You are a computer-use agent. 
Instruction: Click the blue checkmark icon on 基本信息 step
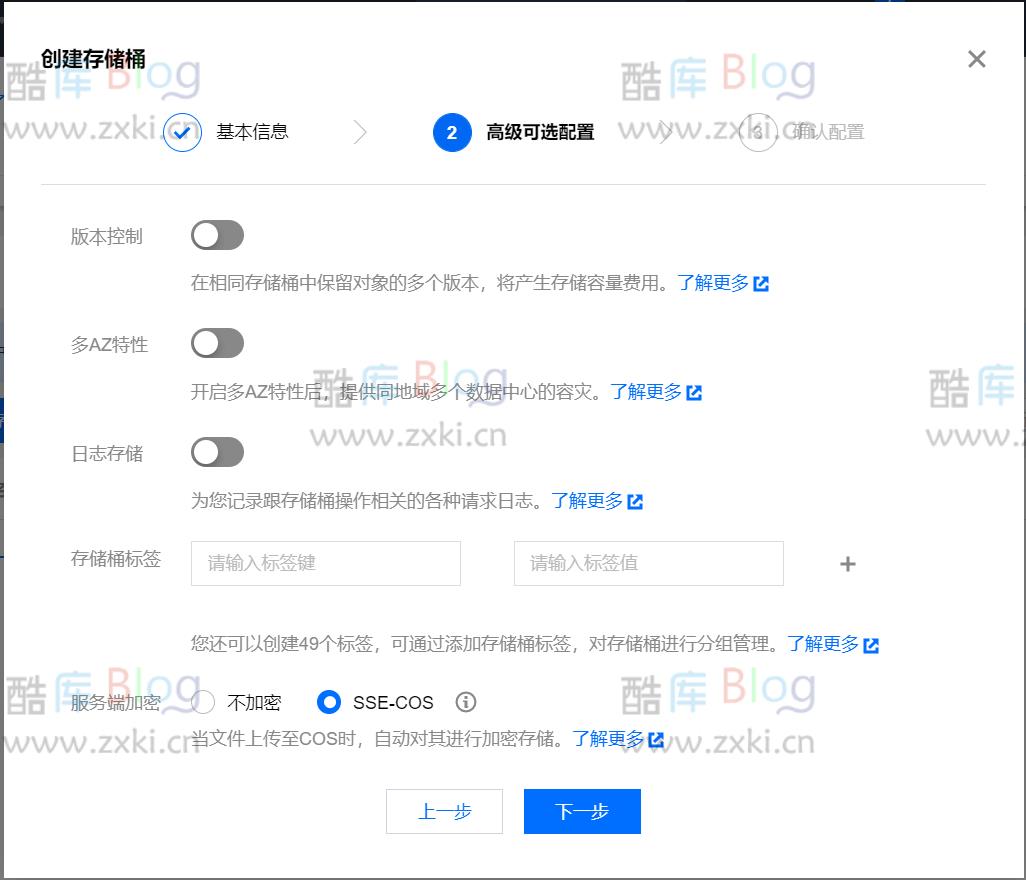click(x=181, y=132)
